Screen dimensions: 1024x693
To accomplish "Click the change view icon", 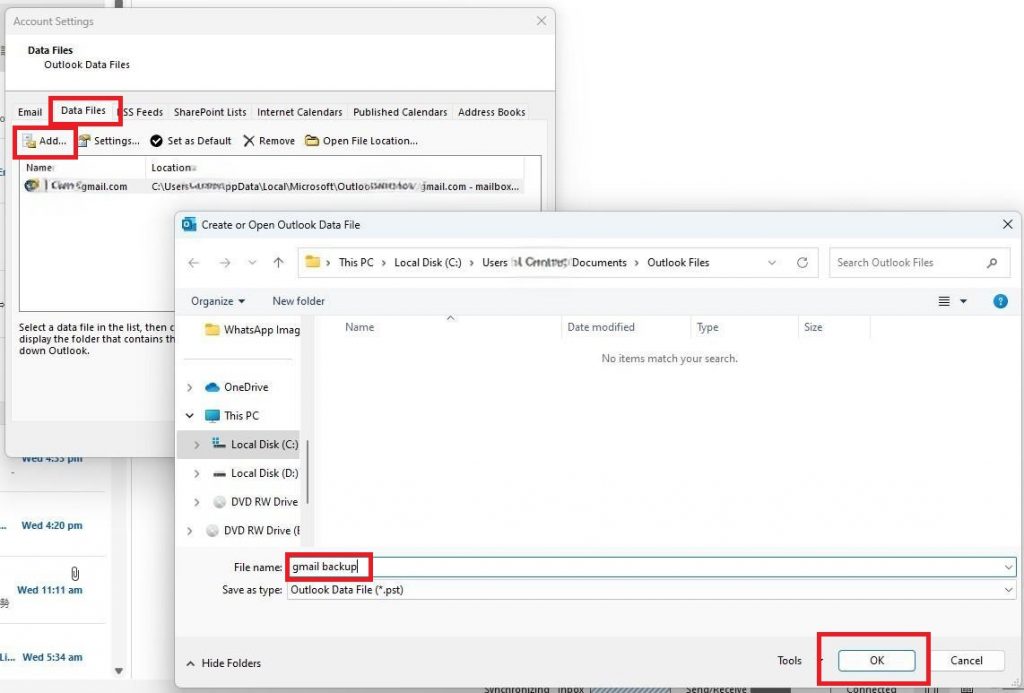I will (x=944, y=301).
